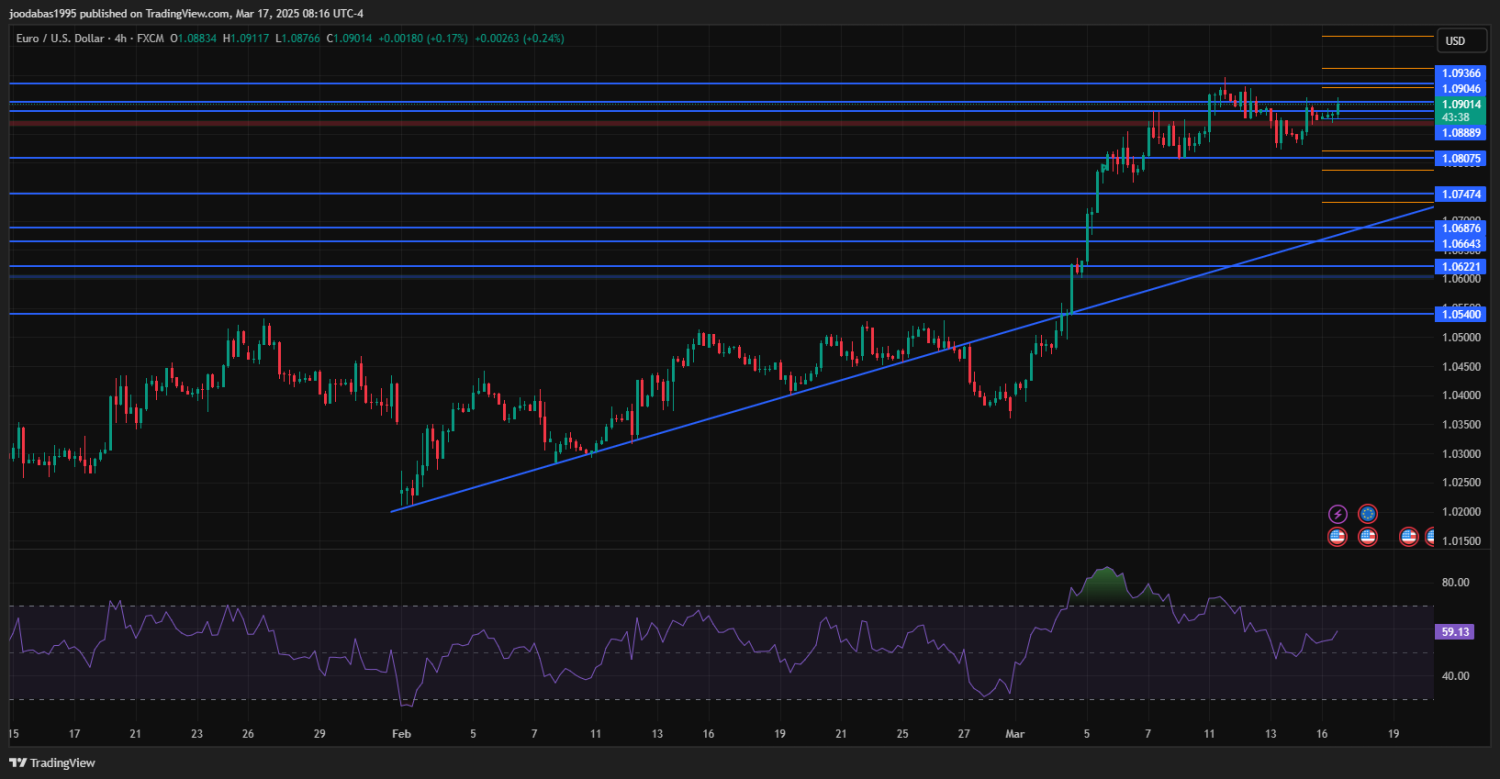Select the 1.05400 horizontal line price label
Image resolution: width=1500 pixels, height=779 pixels.
tap(1461, 314)
